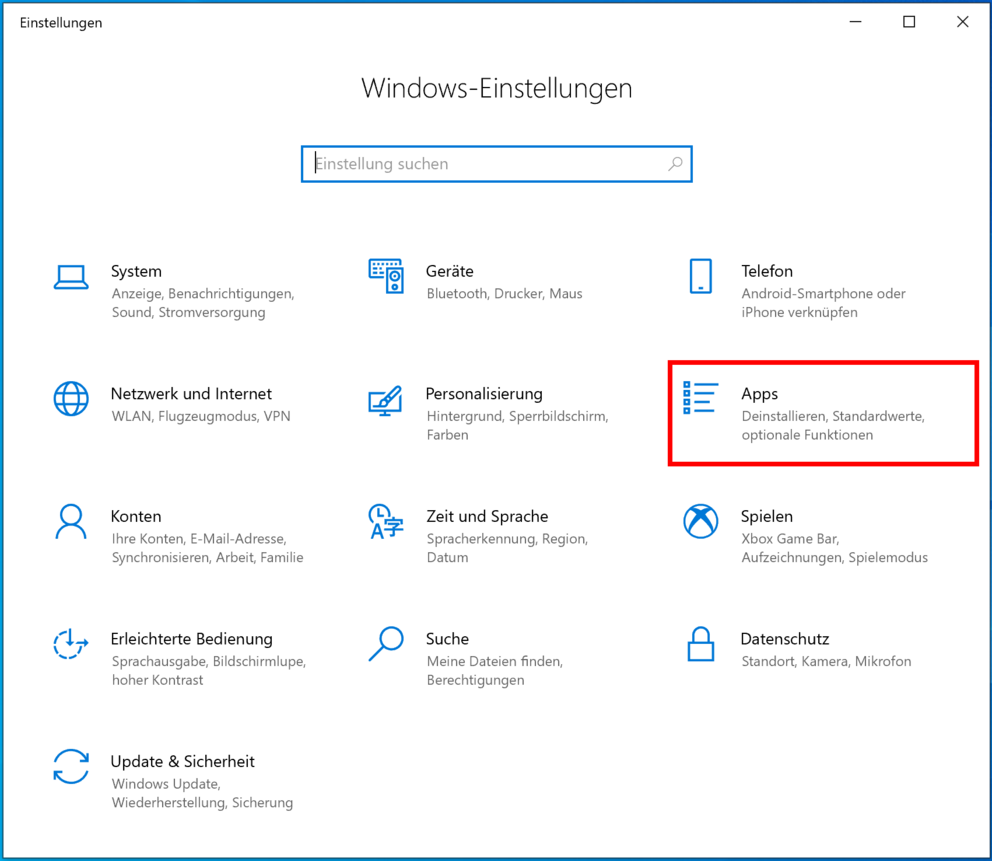992x861 pixels.
Task: Click the Konten person icon
Action: [x=70, y=521]
